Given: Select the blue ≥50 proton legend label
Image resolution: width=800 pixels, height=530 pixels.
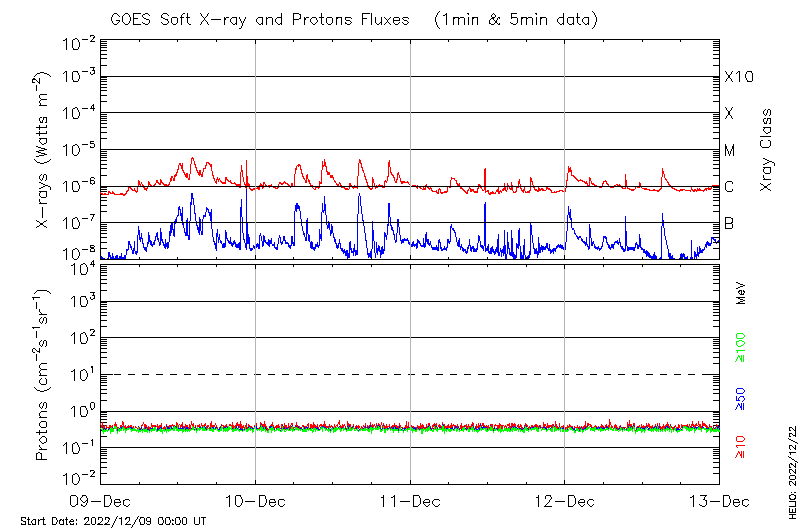Looking at the screenshot, I should click(x=741, y=399).
